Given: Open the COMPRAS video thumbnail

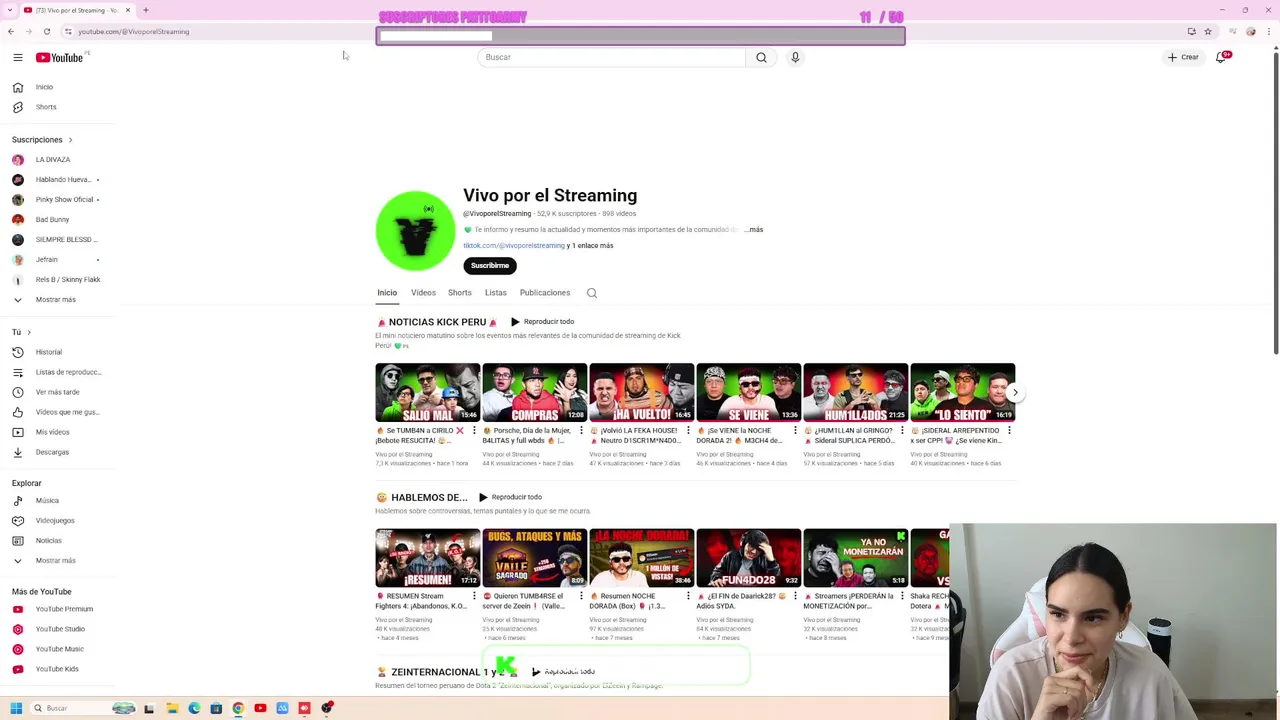Looking at the screenshot, I should [535, 392].
